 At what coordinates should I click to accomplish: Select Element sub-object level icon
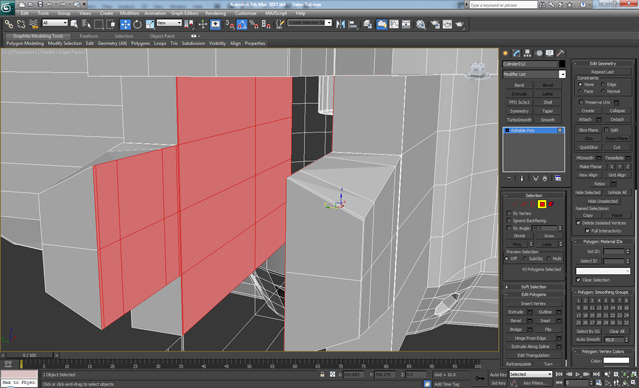(551, 204)
